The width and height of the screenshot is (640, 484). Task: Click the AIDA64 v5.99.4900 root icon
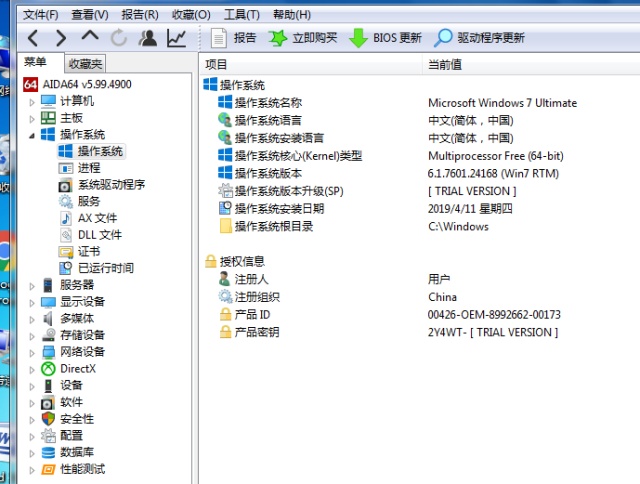coord(31,84)
